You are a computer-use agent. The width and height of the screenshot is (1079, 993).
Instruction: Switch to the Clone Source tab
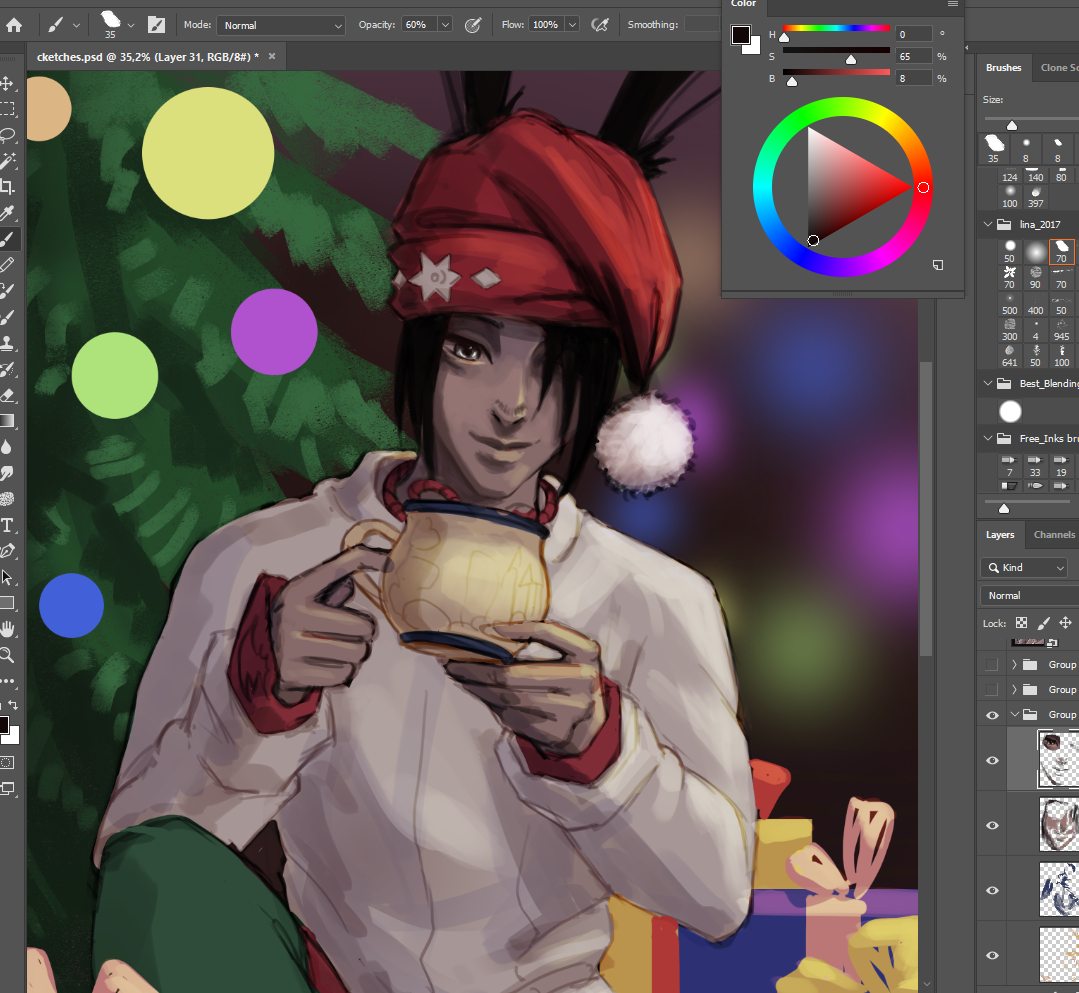point(1058,68)
